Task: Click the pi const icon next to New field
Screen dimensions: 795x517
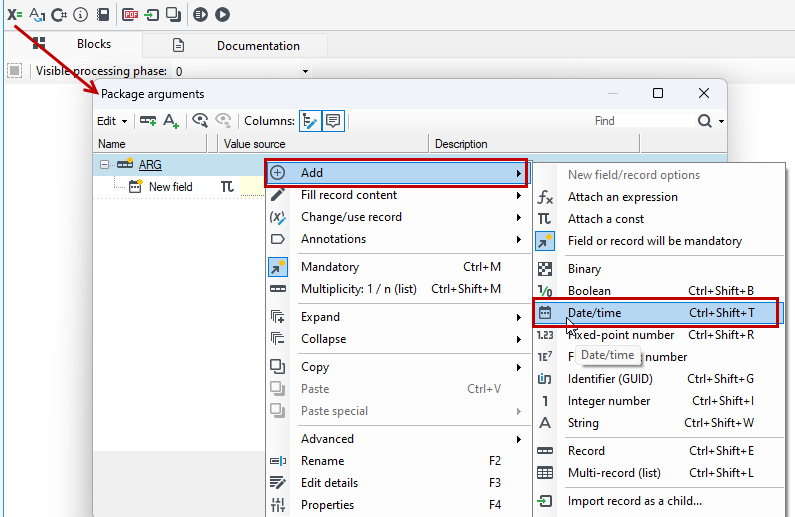Action: pos(227,187)
